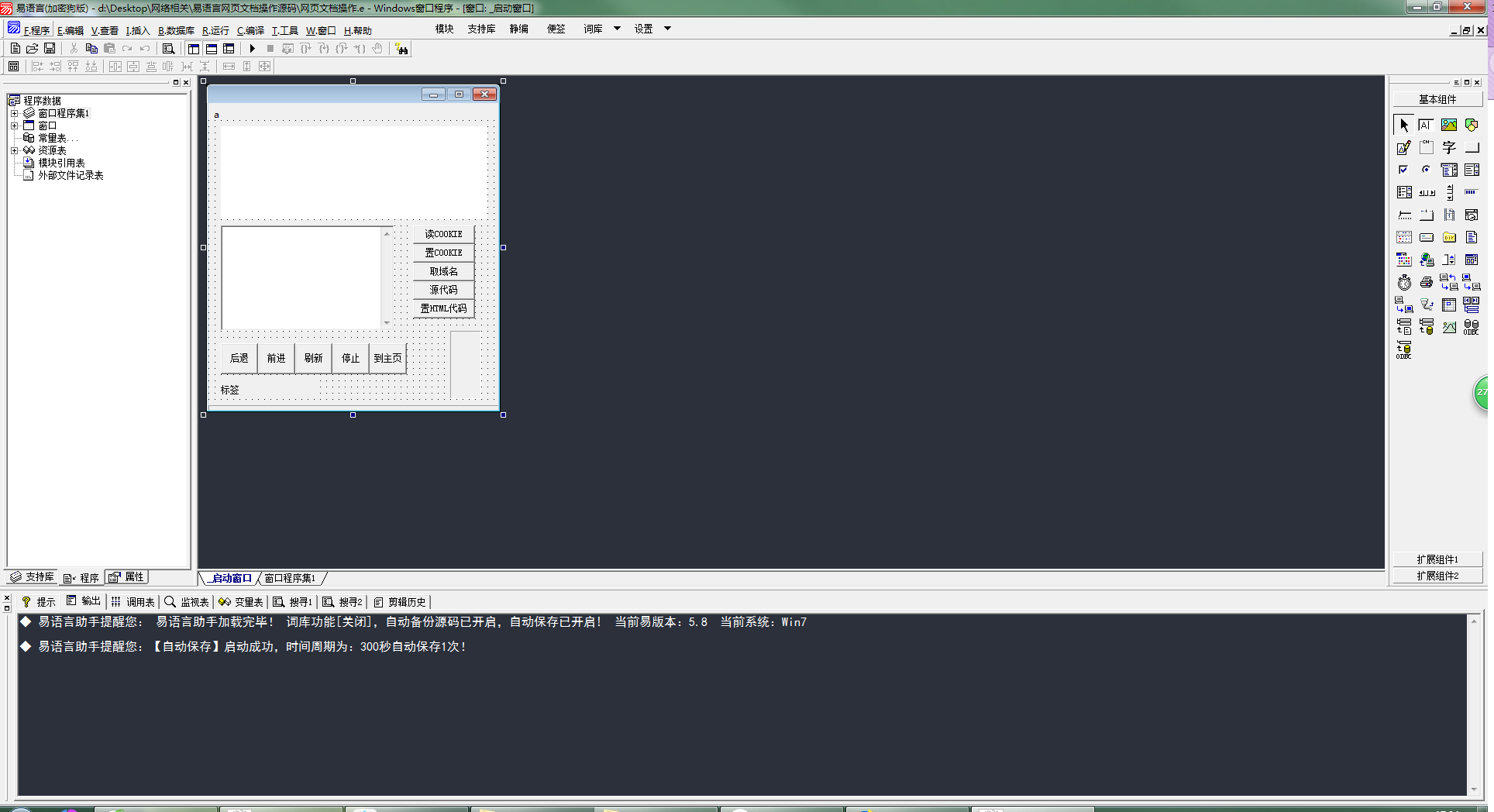
Task: Click the binoculars search help icon
Action: [x=401, y=49]
